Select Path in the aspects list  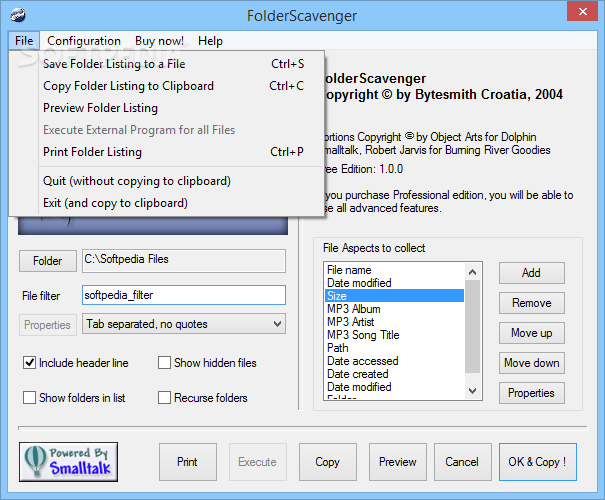coord(394,348)
